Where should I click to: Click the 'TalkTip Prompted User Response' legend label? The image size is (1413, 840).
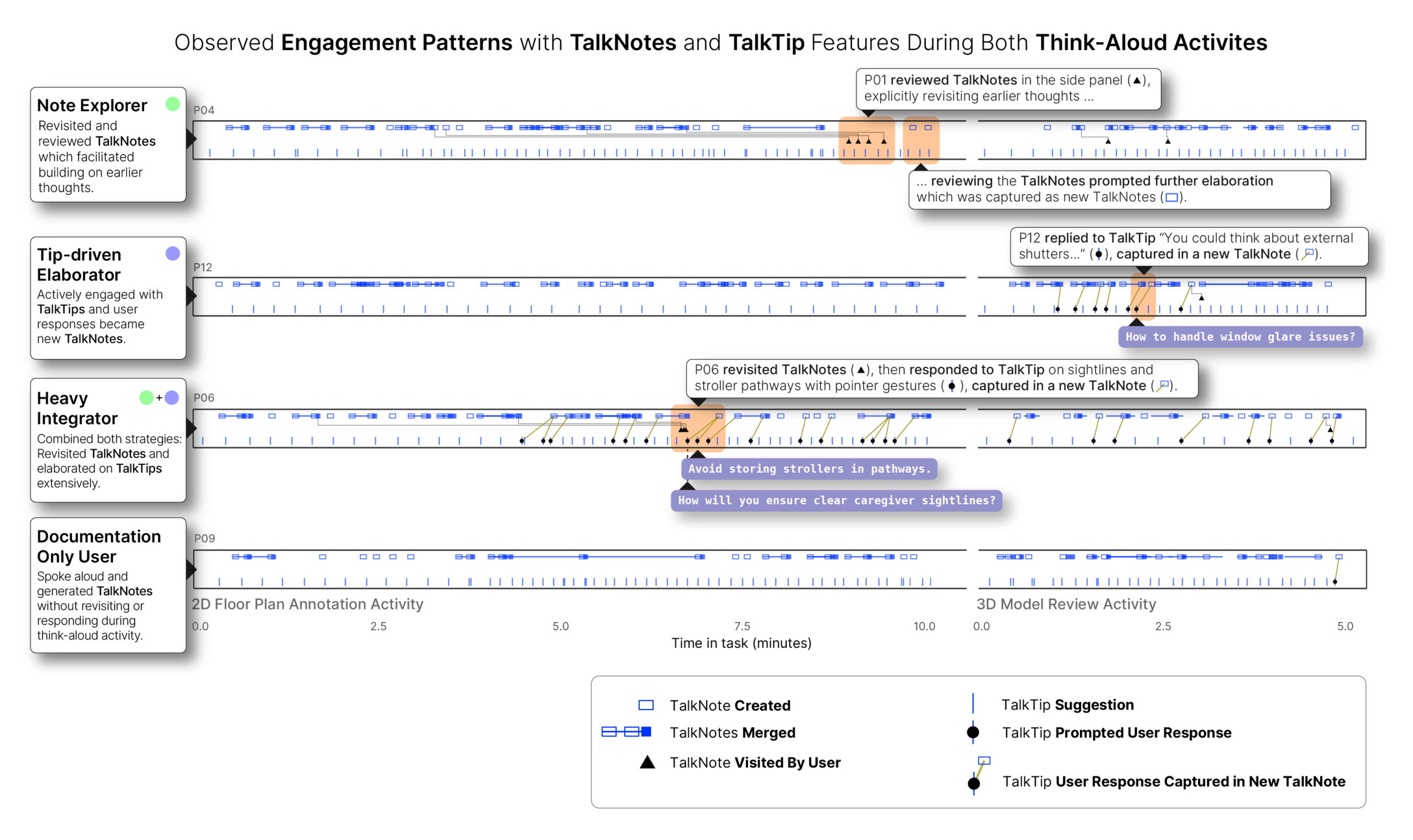pos(1117,733)
